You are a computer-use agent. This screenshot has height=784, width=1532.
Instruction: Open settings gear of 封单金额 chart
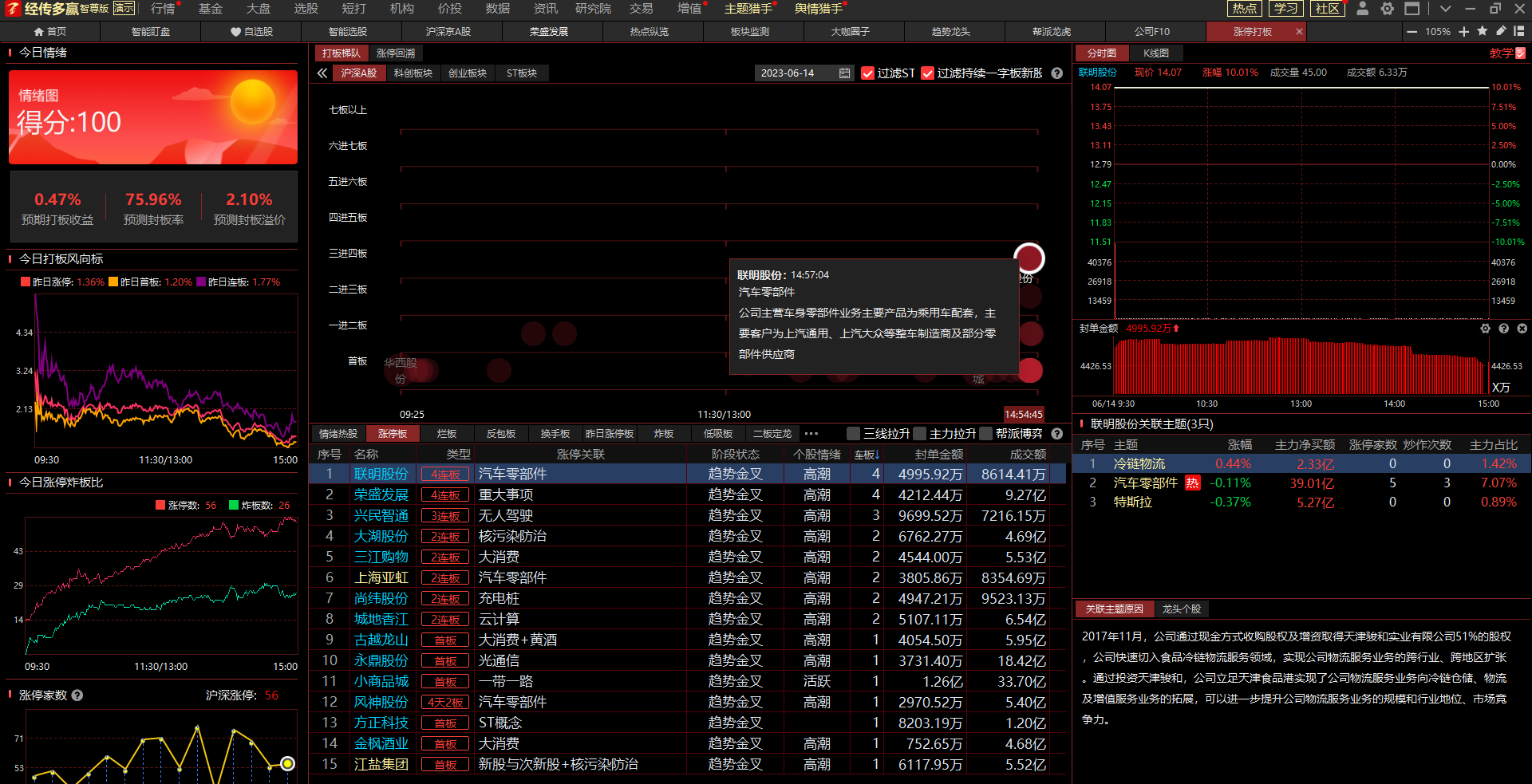coord(1486,329)
